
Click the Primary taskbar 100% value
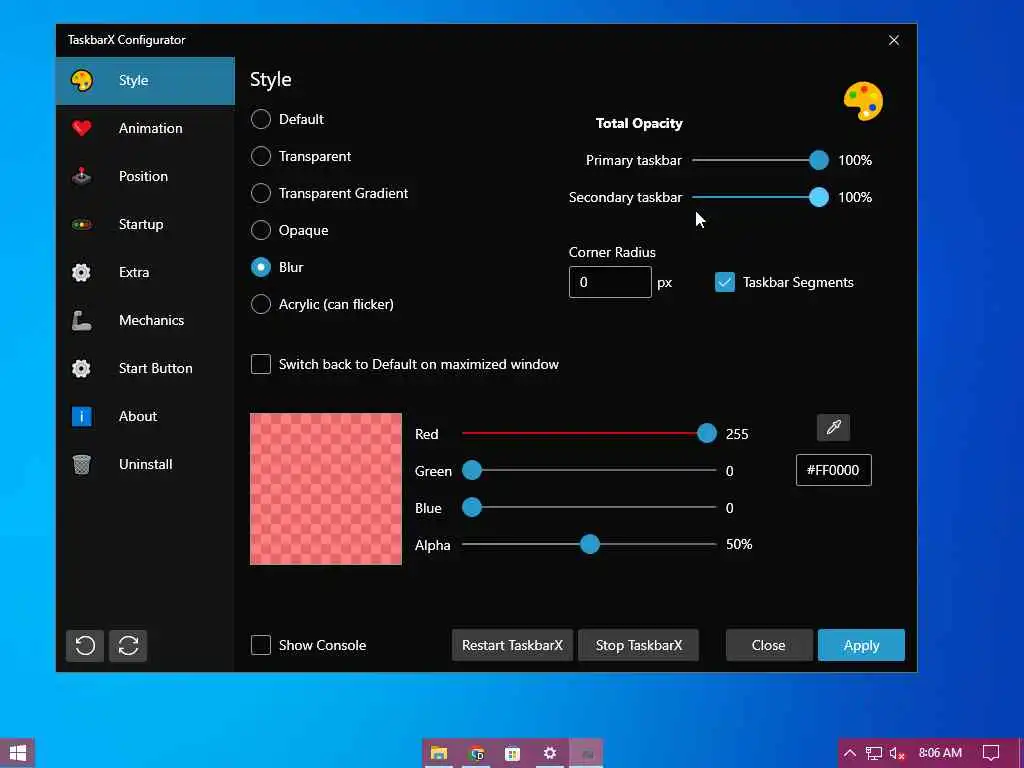[x=855, y=160]
